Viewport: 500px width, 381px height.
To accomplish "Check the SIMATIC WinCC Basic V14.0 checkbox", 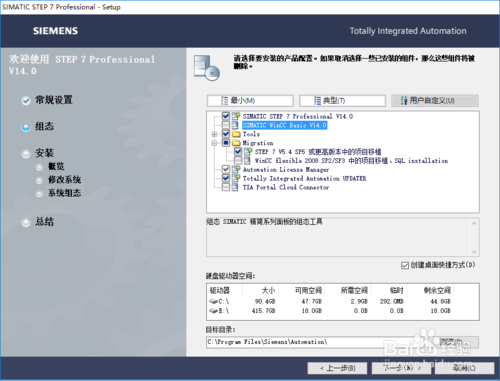I will coord(226,125).
